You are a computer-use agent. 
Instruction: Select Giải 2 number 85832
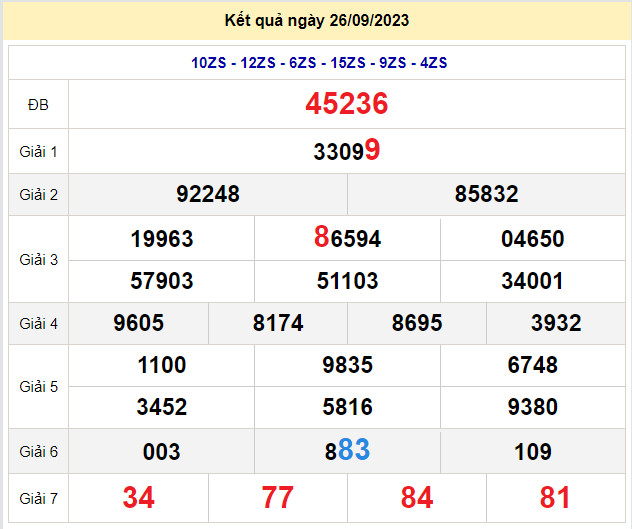click(x=486, y=194)
